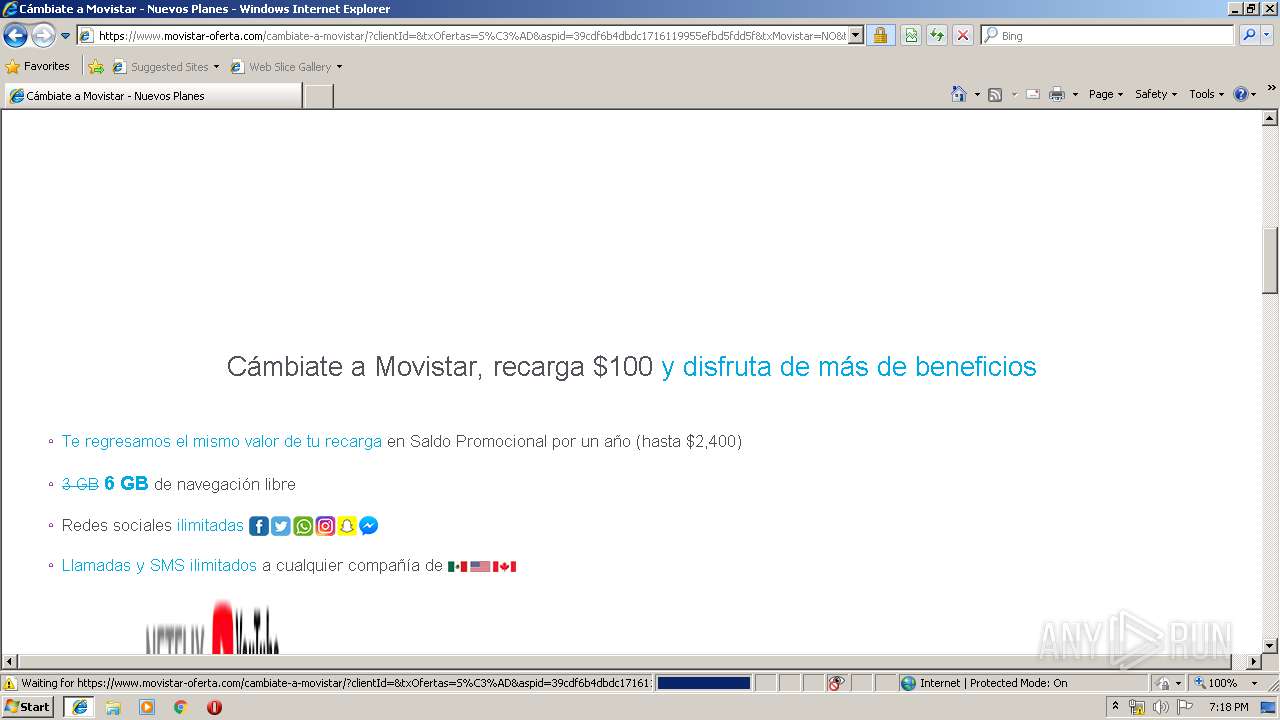Click the Print icon
The image size is (1280, 720).
pos(1057,94)
